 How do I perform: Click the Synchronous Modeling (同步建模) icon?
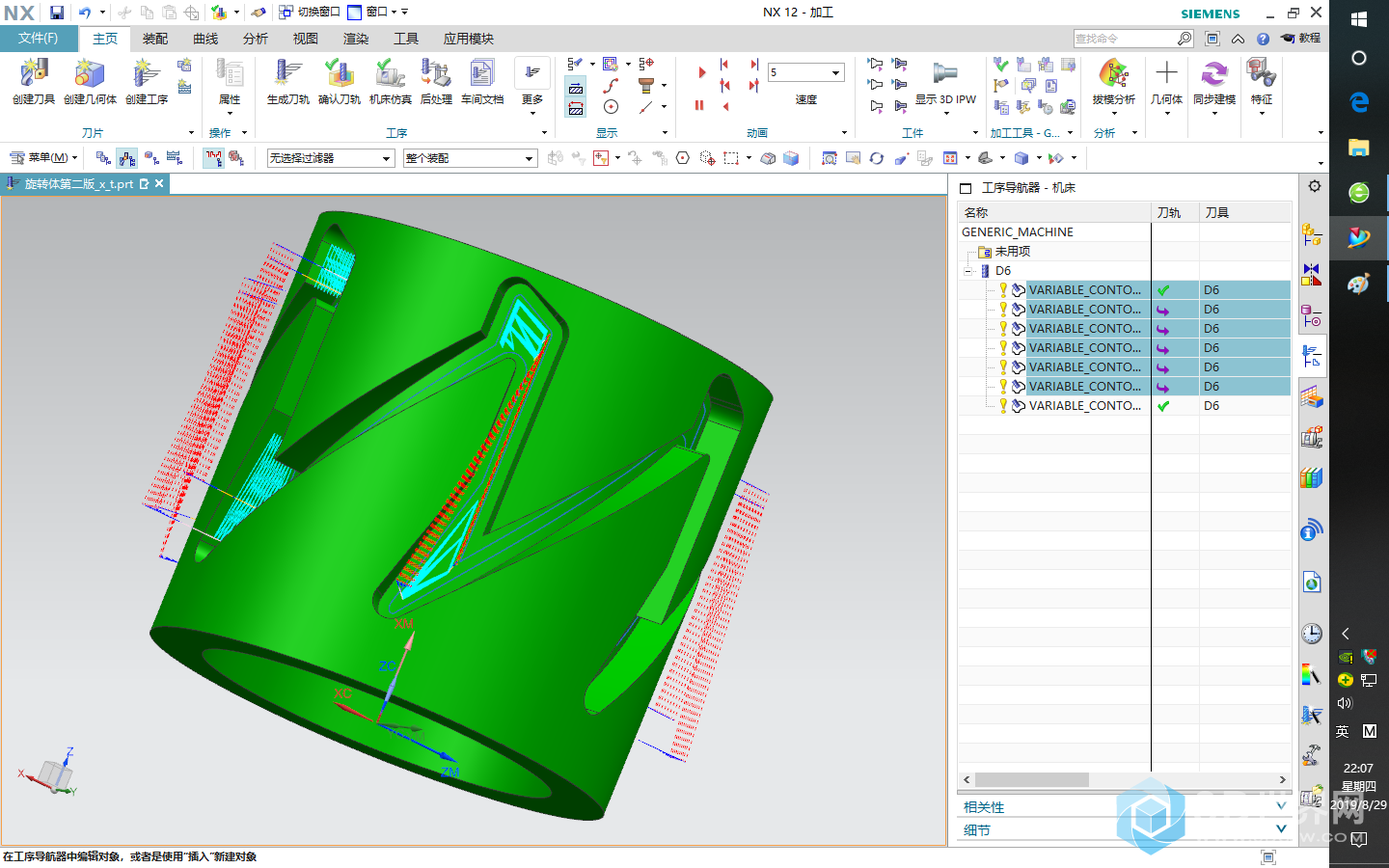click(1214, 83)
